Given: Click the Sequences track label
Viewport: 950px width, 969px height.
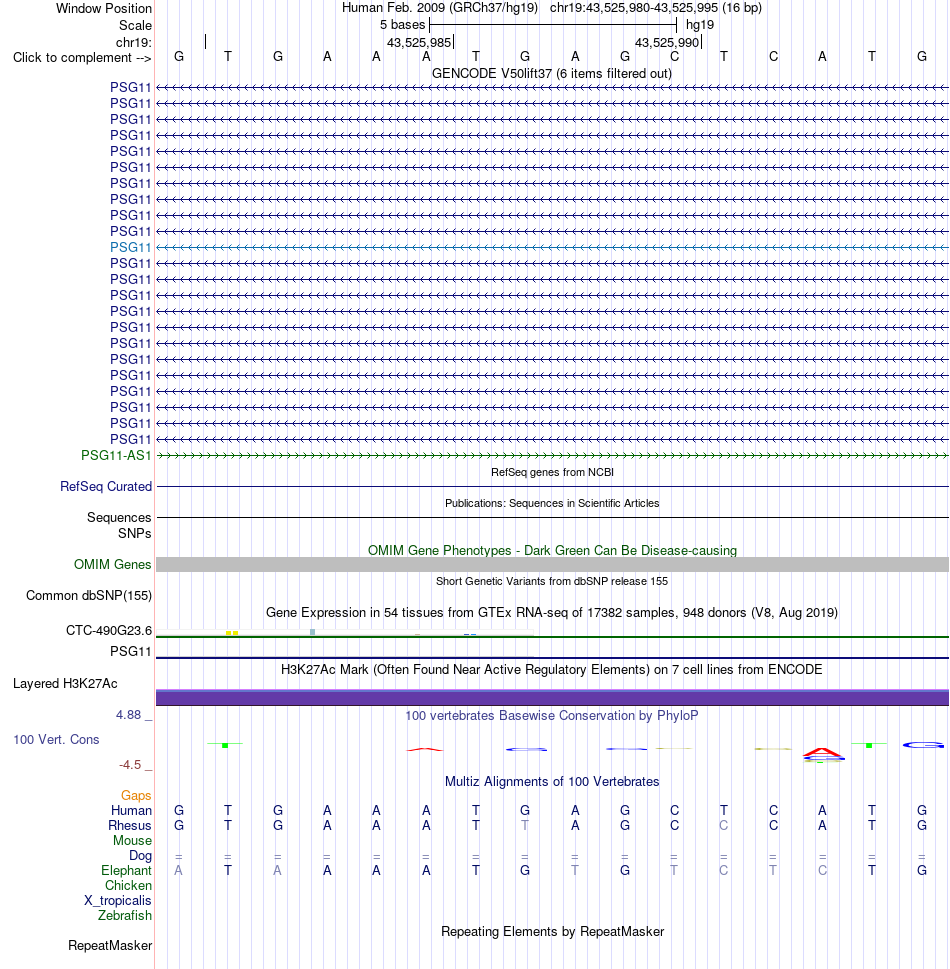Looking at the screenshot, I should 119,517.
